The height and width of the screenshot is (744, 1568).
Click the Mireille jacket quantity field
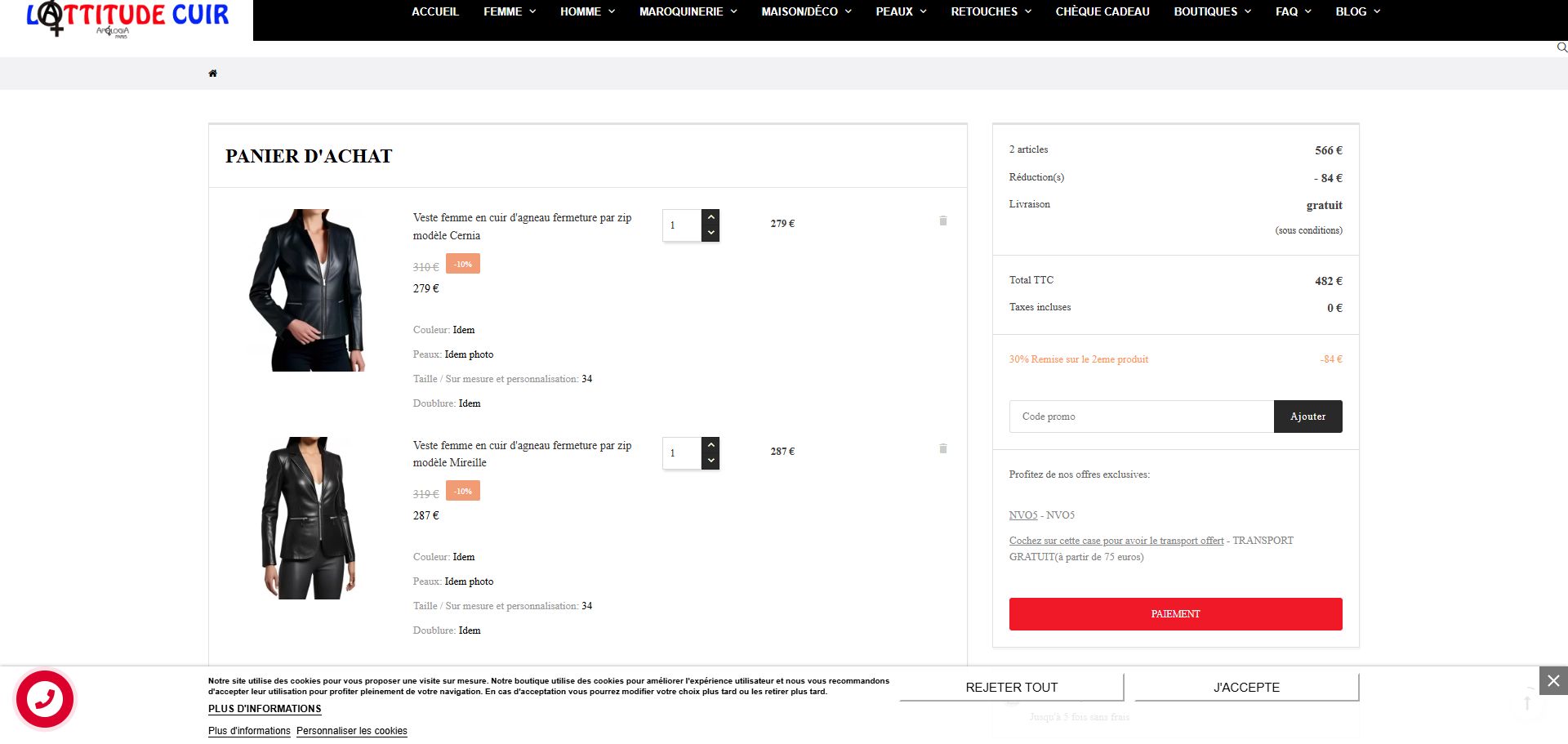click(x=682, y=453)
